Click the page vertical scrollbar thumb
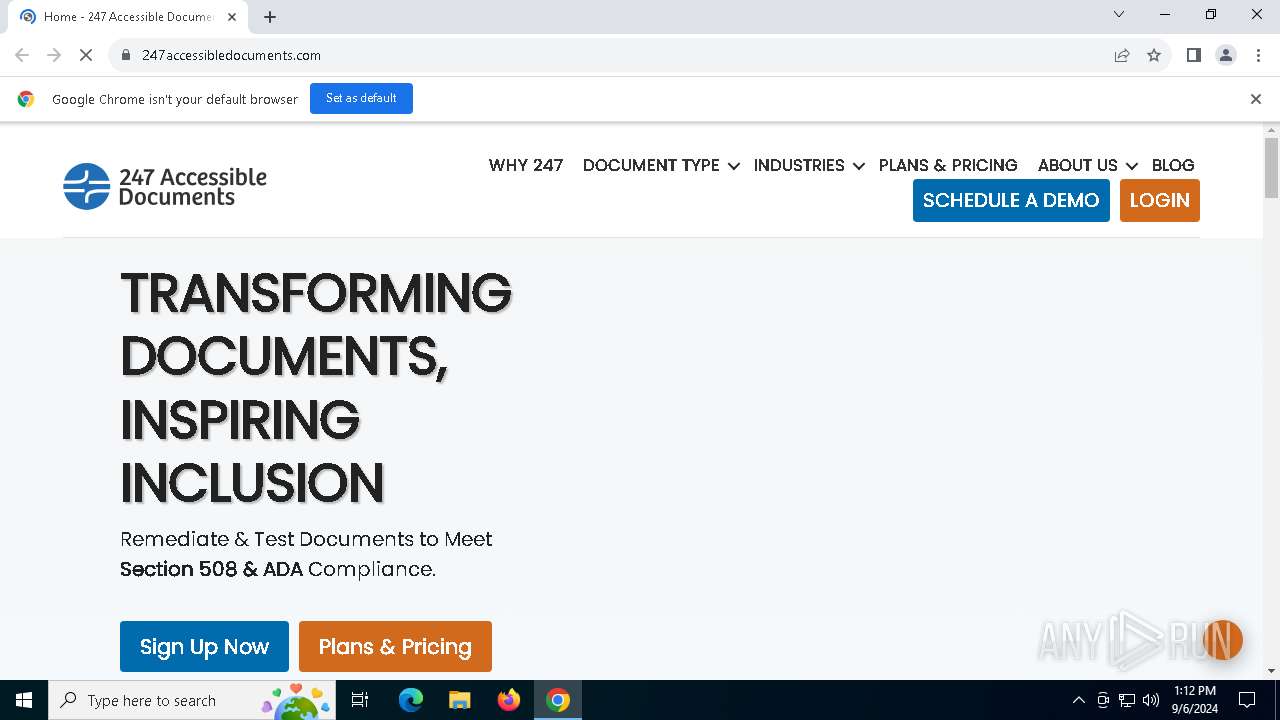Viewport: 1280px width, 720px height. click(1271, 168)
